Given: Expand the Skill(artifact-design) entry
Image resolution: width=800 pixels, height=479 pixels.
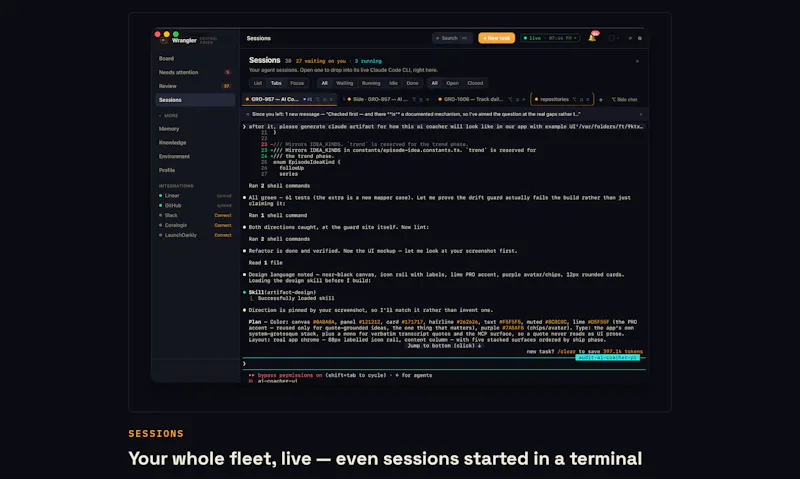Looking at the screenshot, I should [282, 292].
